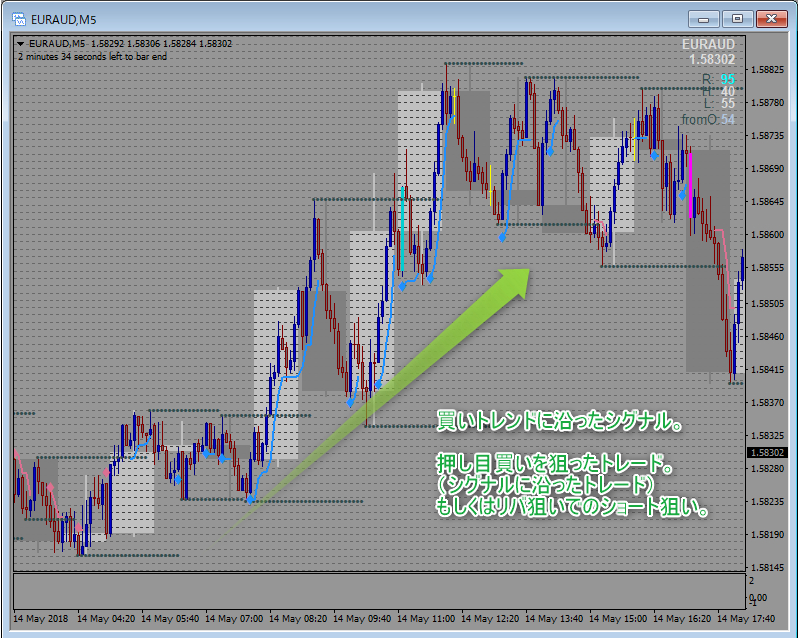The height and width of the screenshot is (638, 798).
Task: Click the 1.58370 price axis label
Action: tap(767, 402)
